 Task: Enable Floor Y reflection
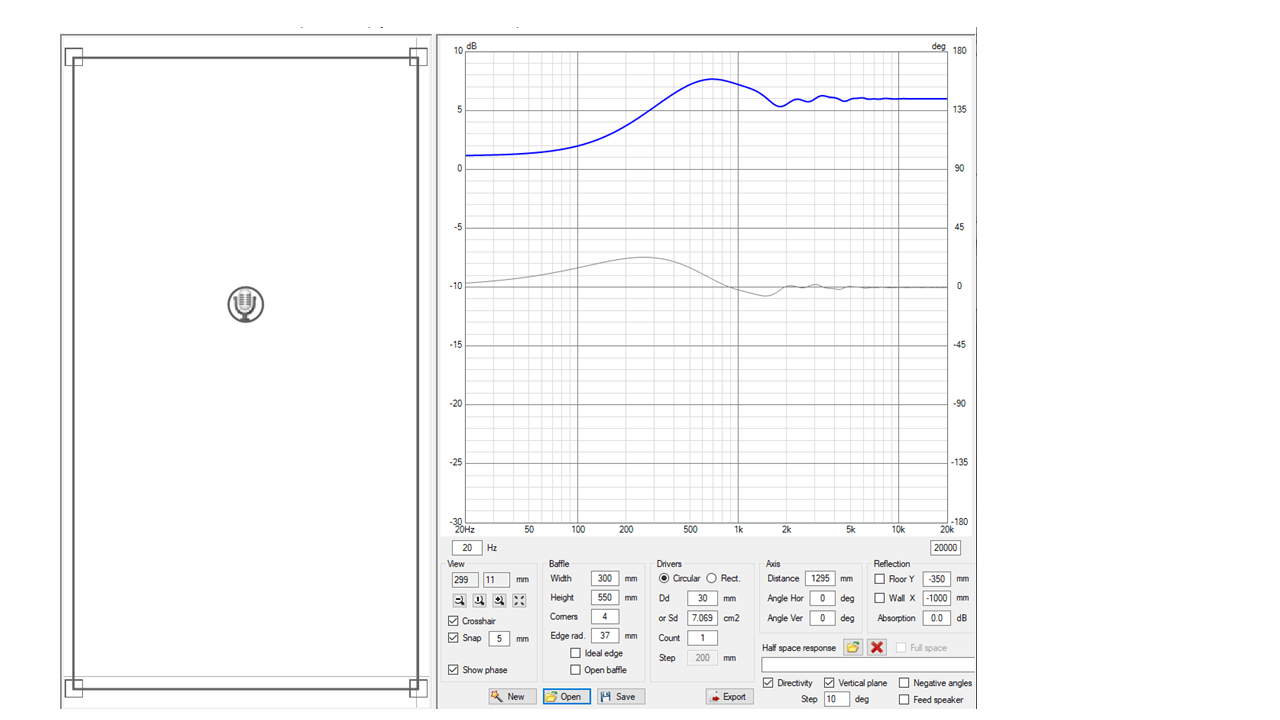point(880,579)
